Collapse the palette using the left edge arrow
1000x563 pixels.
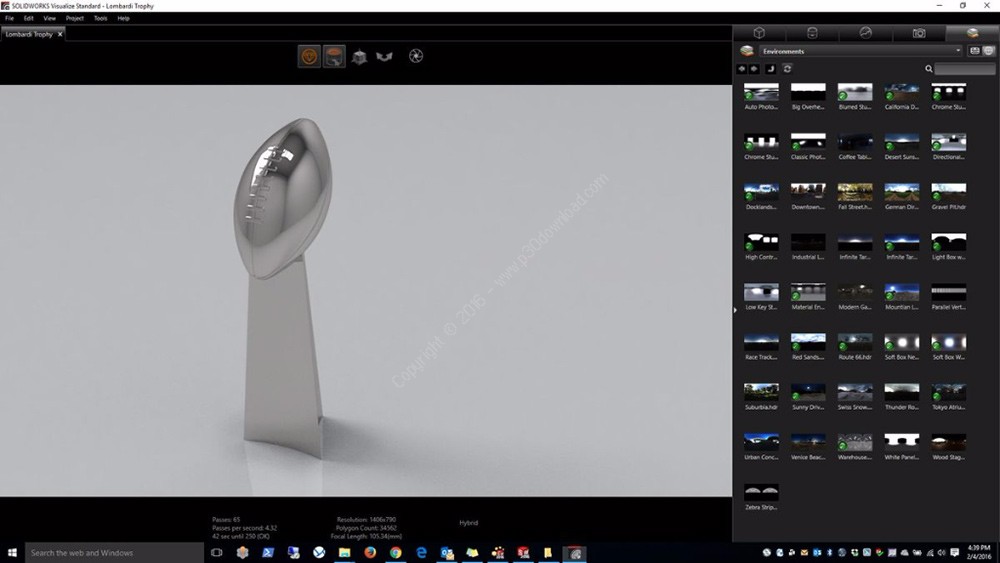coord(735,310)
